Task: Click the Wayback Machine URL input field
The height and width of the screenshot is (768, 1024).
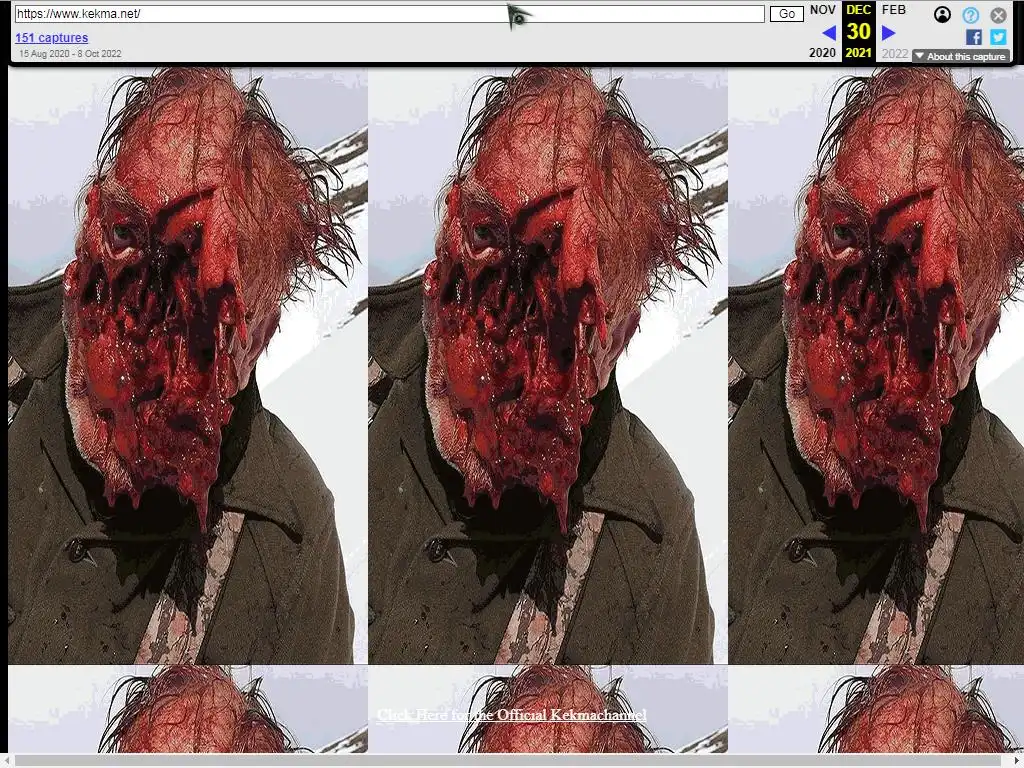Action: (389, 14)
